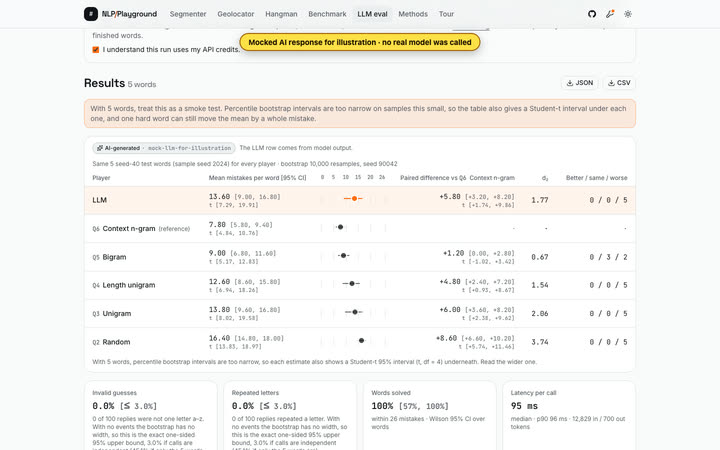Click the Player column header
The height and width of the screenshot is (450, 720).
101,178
